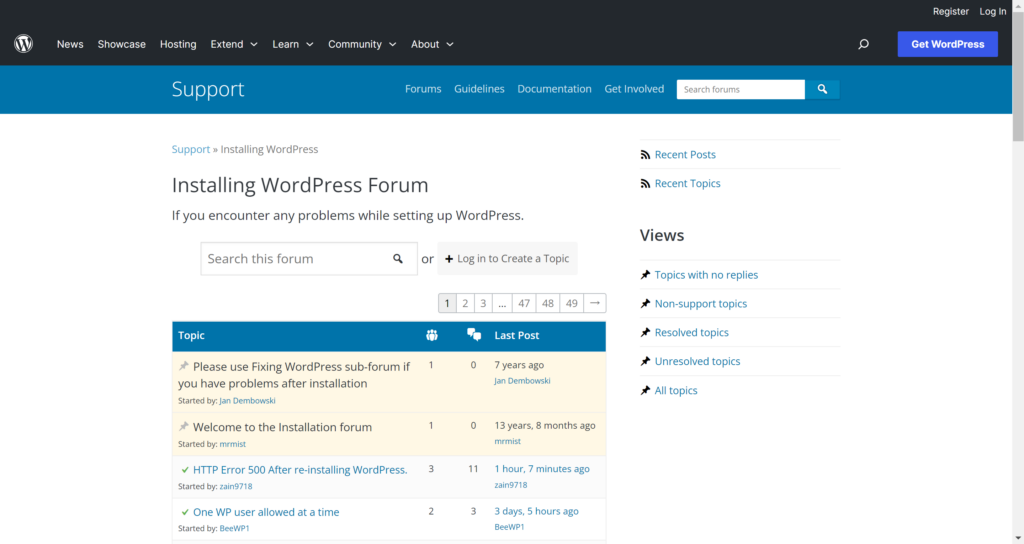The height and width of the screenshot is (544, 1024).
Task: Click the Recent Posts RSS icon
Action: (x=645, y=155)
